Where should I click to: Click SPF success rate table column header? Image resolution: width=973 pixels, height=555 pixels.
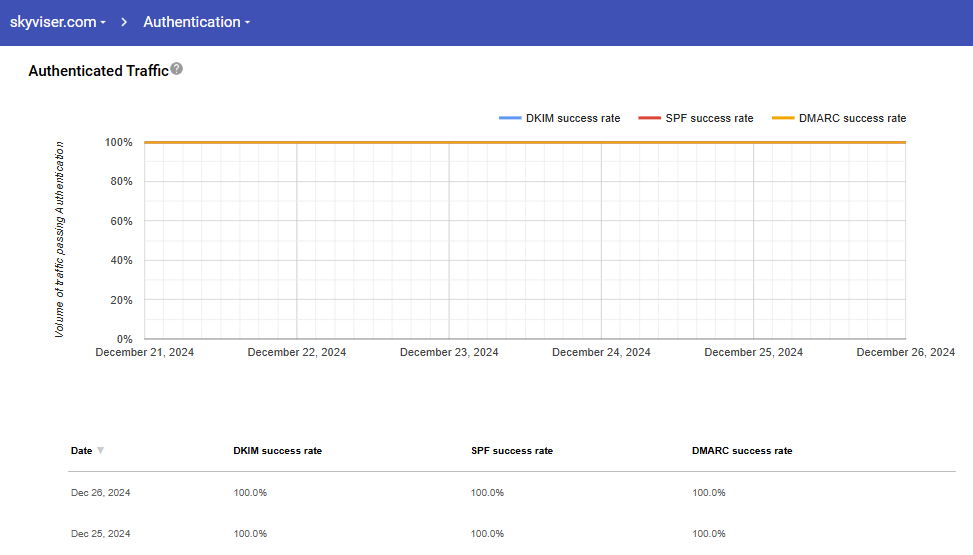click(x=511, y=451)
